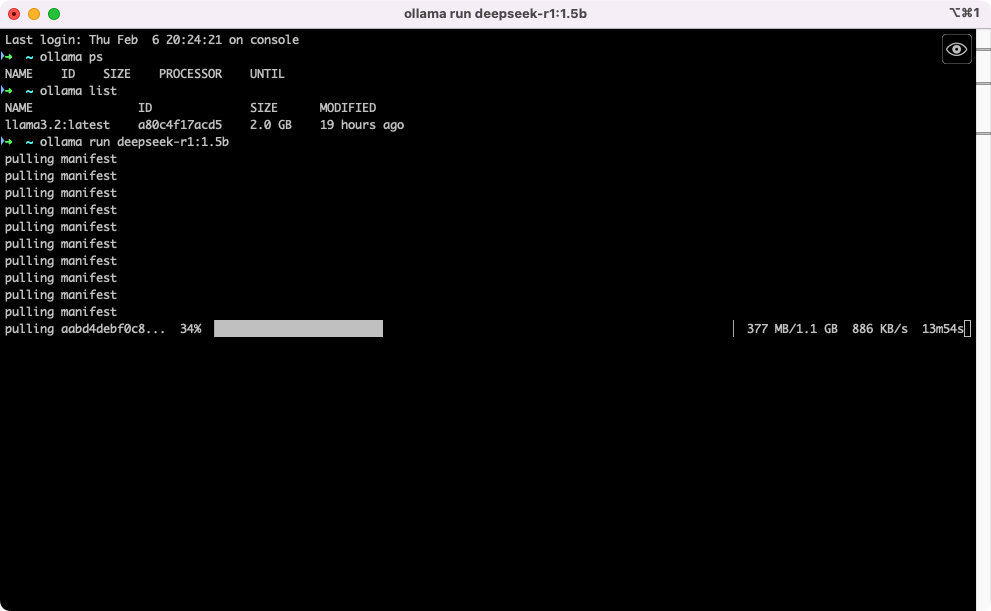
Task: Click the ⌥⌘1 shortcut indicator in title bar
Action: tap(964, 13)
